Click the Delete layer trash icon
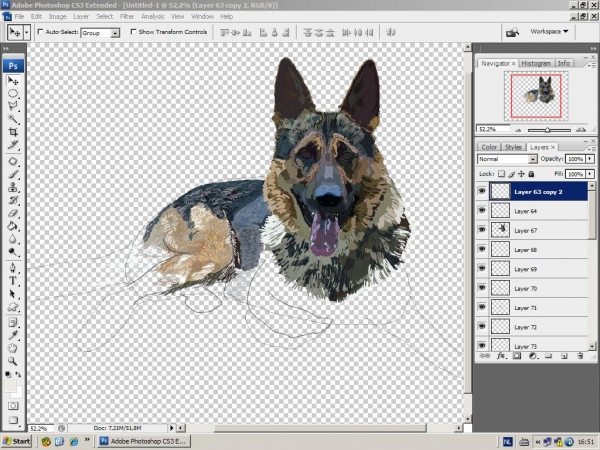This screenshot has width=600, height=450. tap(580, 356)
